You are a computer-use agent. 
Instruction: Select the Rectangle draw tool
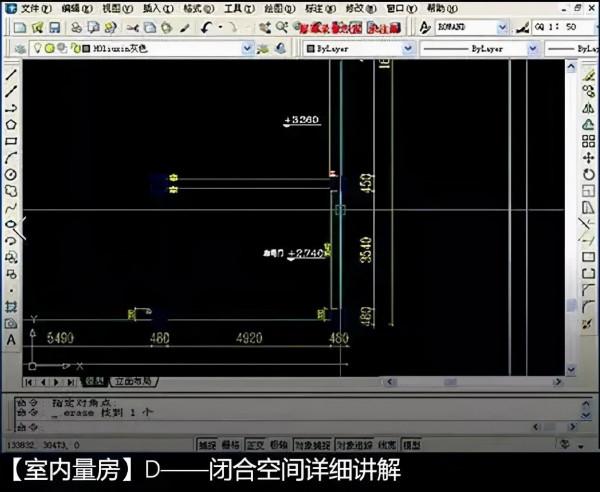11,141
